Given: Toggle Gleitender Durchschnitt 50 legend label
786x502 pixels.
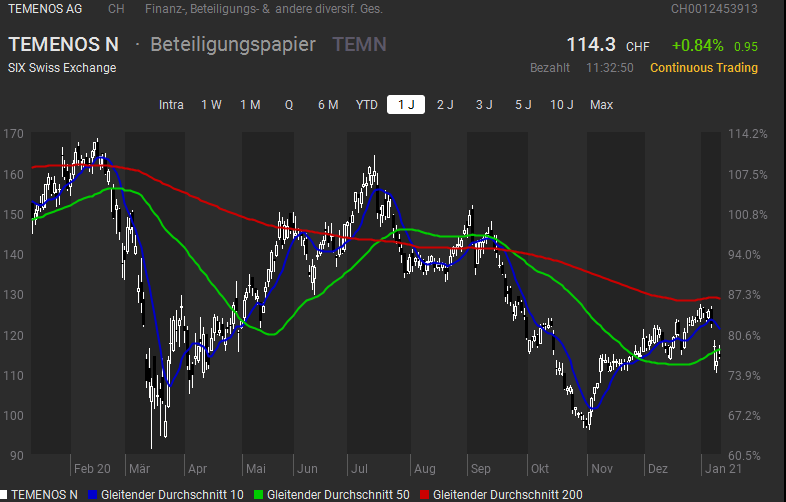Looking at the screenshot, I should [338, 495].
